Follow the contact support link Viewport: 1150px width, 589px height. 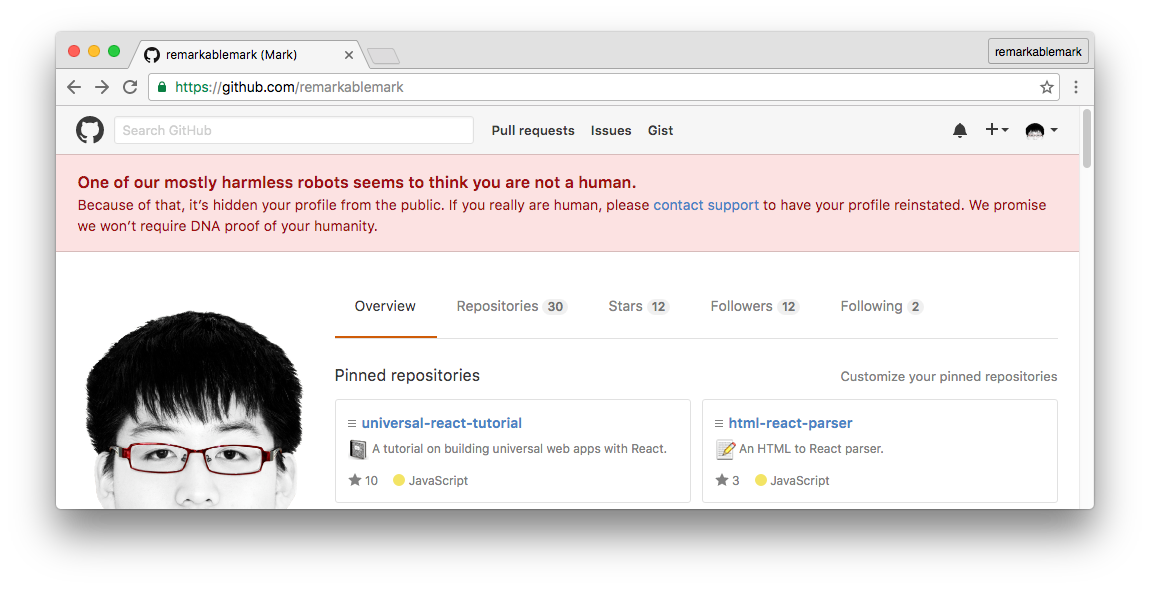[x=706, y=205]
